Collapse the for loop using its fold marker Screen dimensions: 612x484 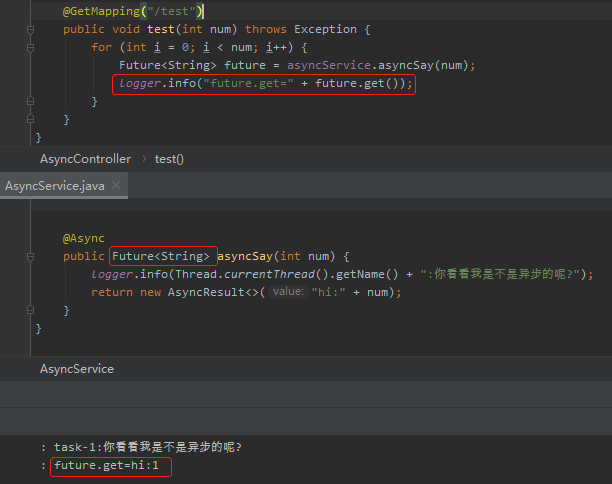pyautogui.click(x=30, y=48)
